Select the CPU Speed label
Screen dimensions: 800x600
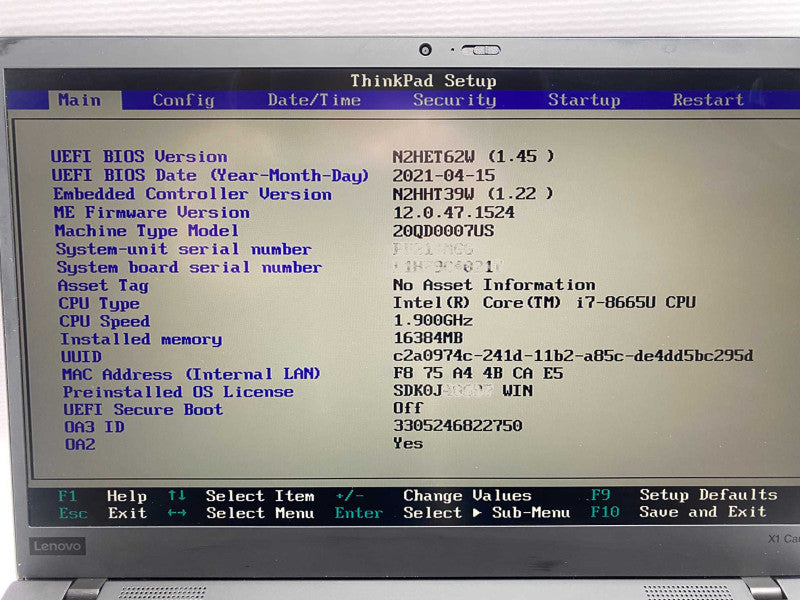point(105,321)
